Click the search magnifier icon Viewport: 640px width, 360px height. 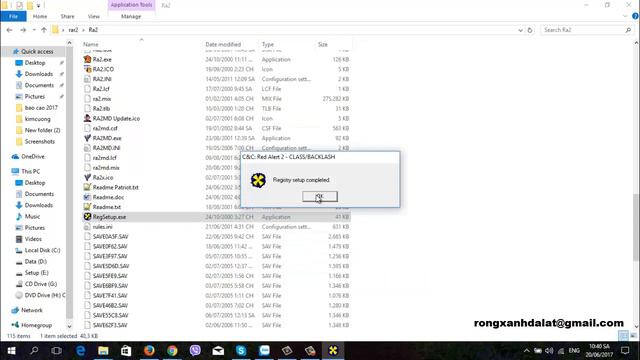point(628,30)
